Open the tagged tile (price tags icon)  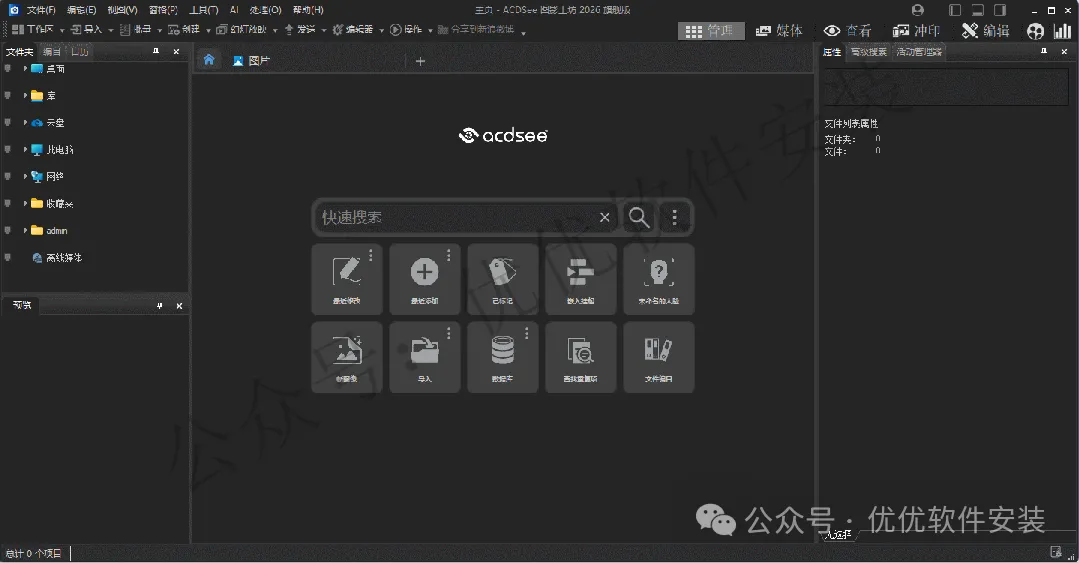pyautogui.click(x=502, y=279)
